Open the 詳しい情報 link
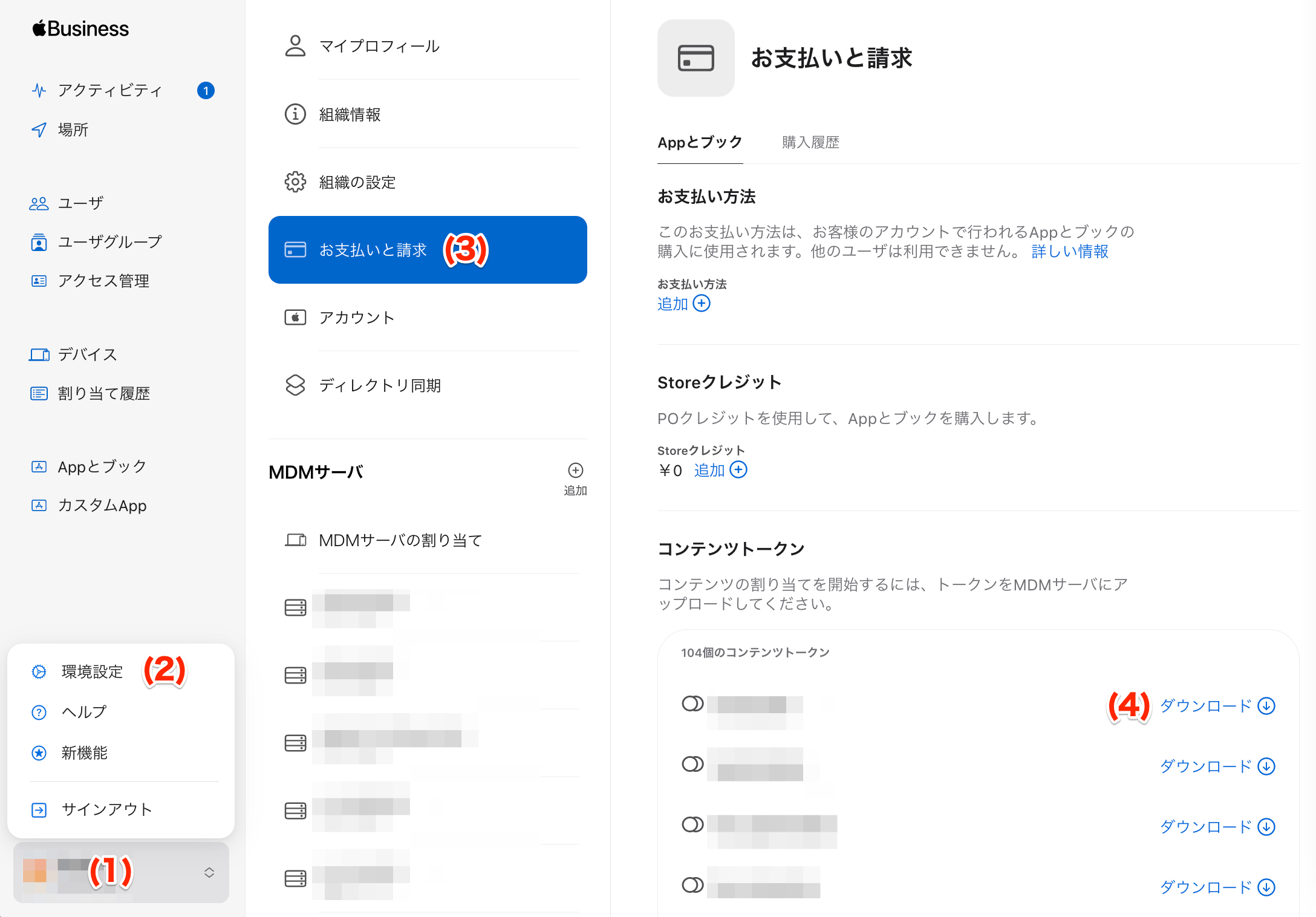Screen dimensions: 1316x917 [1070, 252]
